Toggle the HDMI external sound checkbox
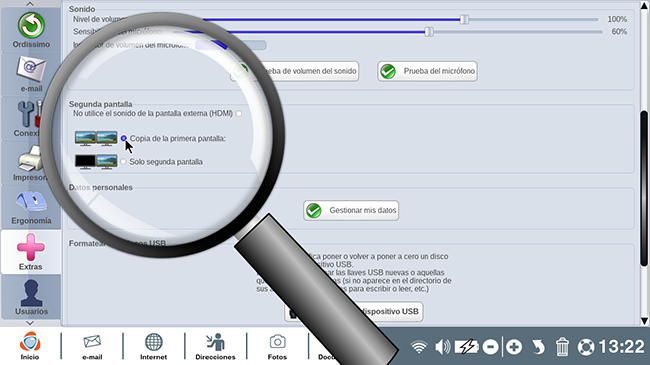This screenshot has height=365, width=650. (x=239, y=113)
